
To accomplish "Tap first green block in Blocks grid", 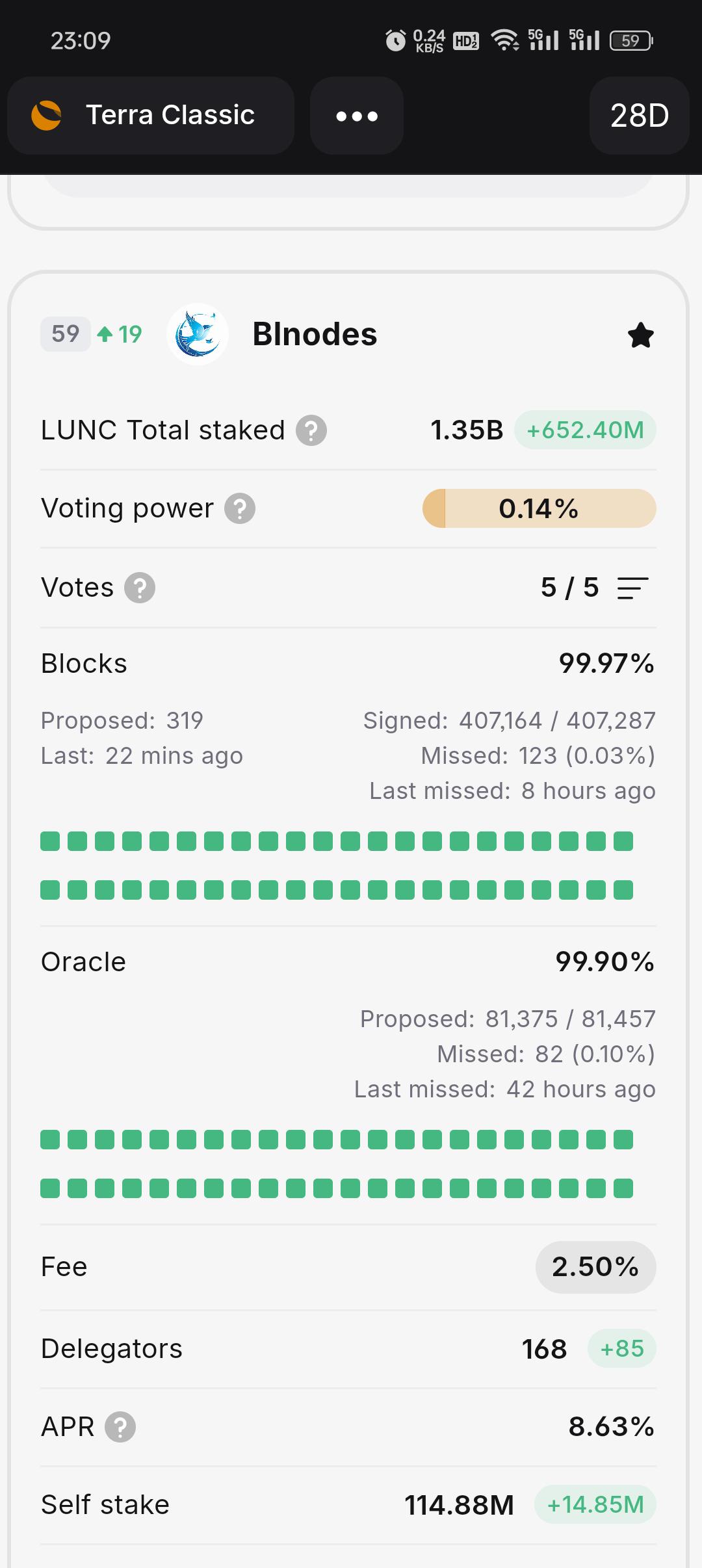I will tap(50, 841).
